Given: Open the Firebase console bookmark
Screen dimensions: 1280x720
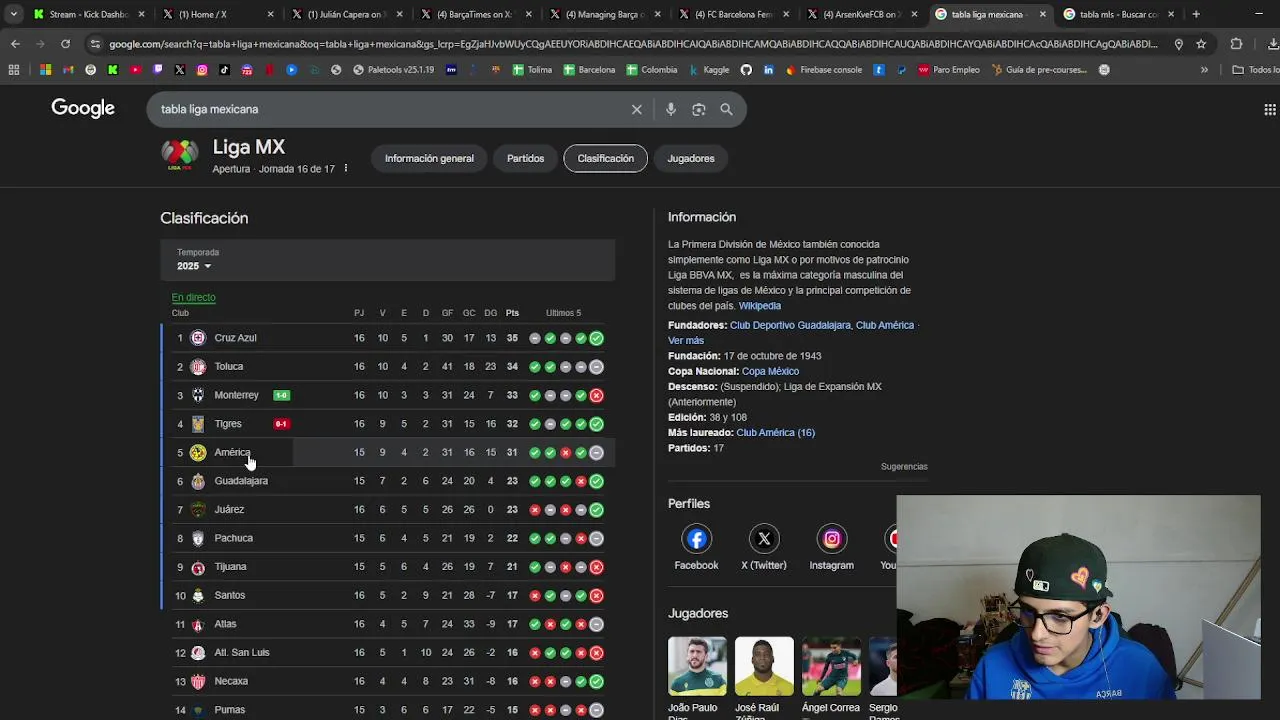Looking at the screenshot, I should [x=824, y=70].
